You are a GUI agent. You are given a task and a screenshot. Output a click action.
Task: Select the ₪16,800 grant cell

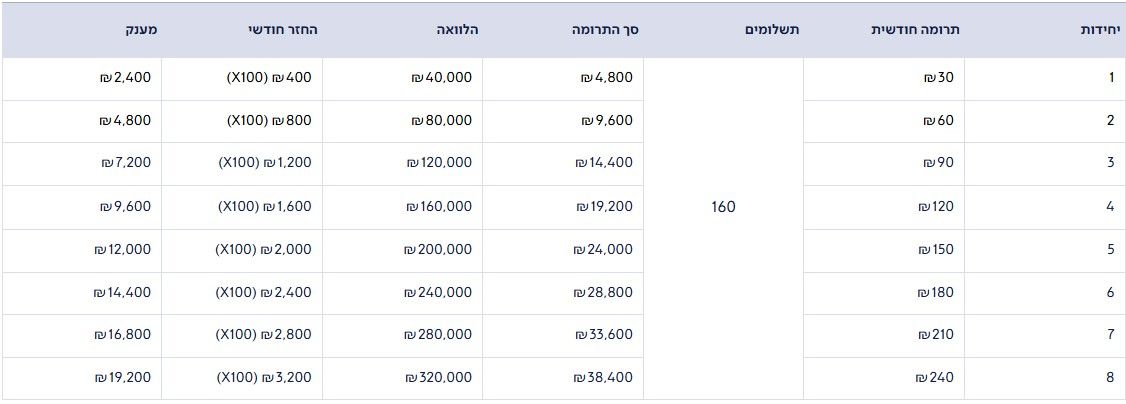point(122,336)
